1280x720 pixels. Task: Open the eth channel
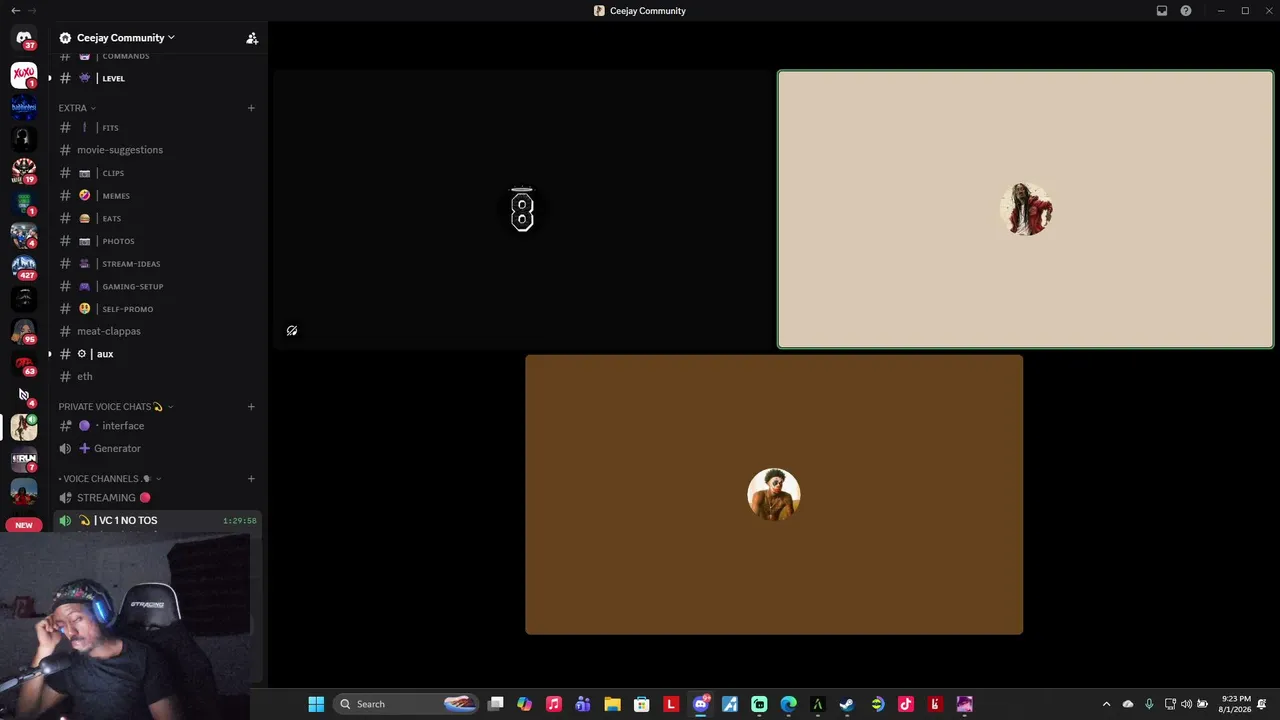[156, 377]
